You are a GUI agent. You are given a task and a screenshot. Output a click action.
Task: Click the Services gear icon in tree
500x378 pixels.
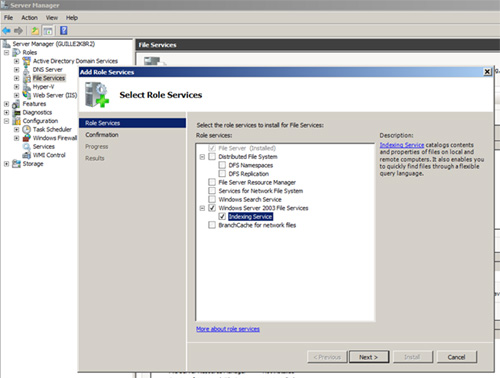pos(26,147)
